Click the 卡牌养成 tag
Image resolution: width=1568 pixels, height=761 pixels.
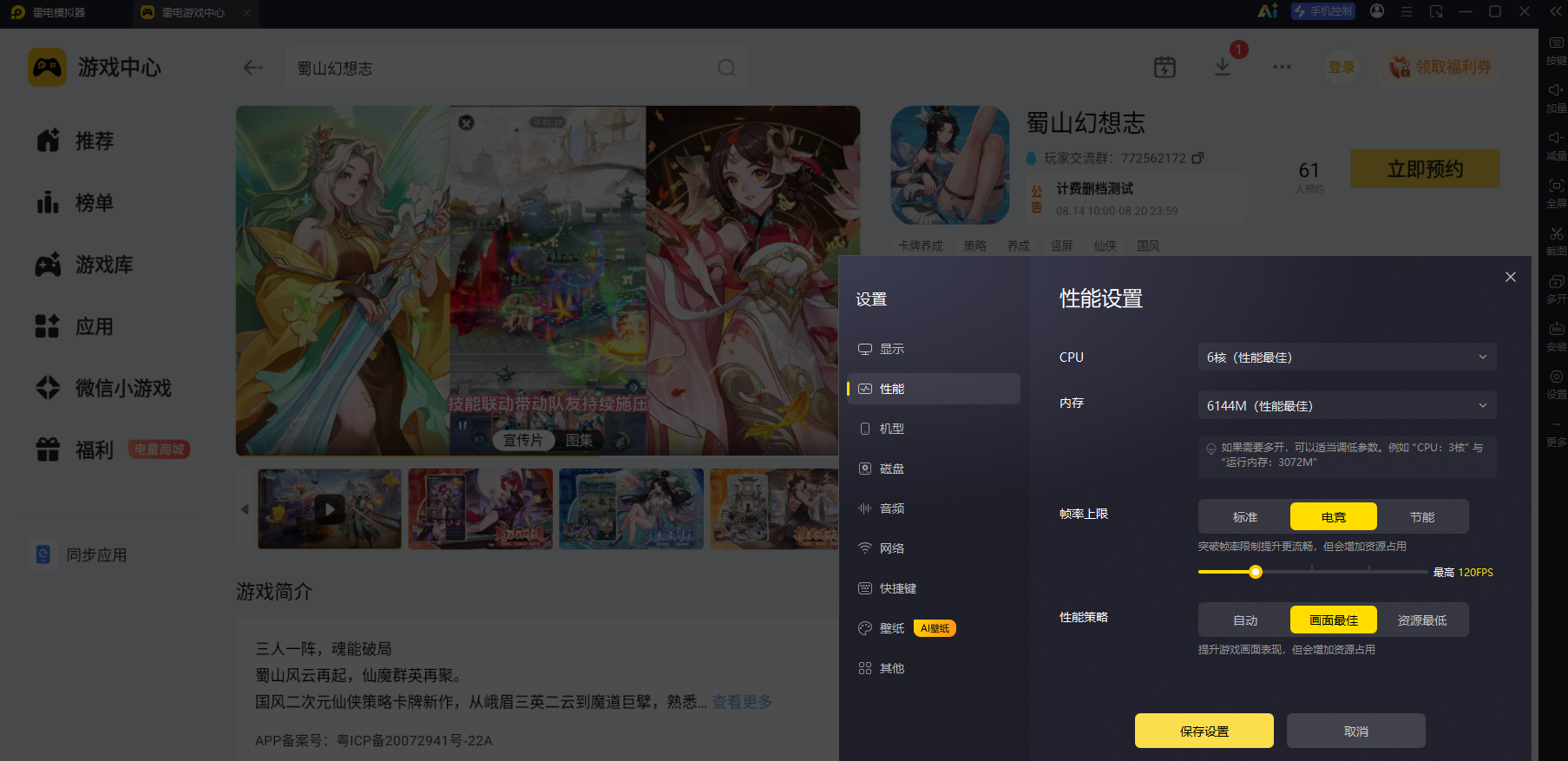click(921, 246)
